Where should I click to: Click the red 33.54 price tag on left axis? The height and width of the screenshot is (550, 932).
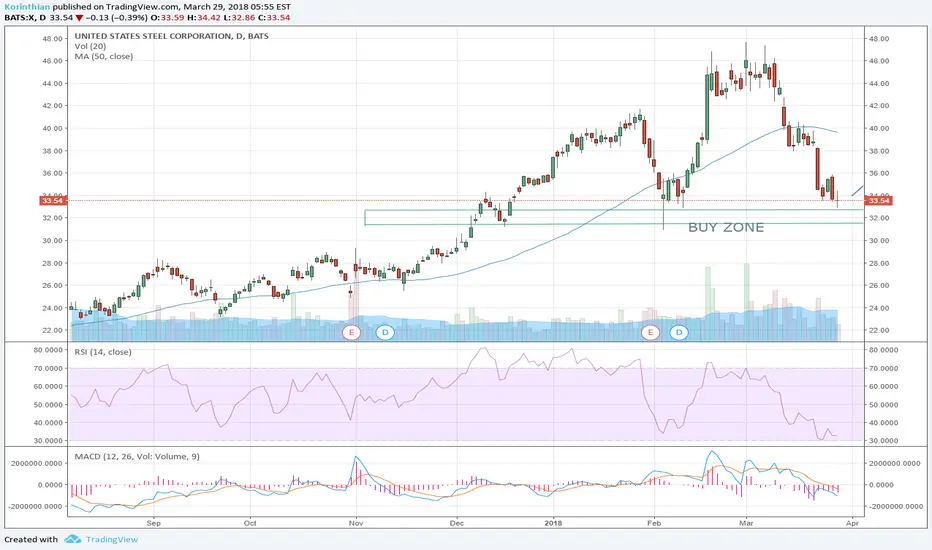coord(52,200)
